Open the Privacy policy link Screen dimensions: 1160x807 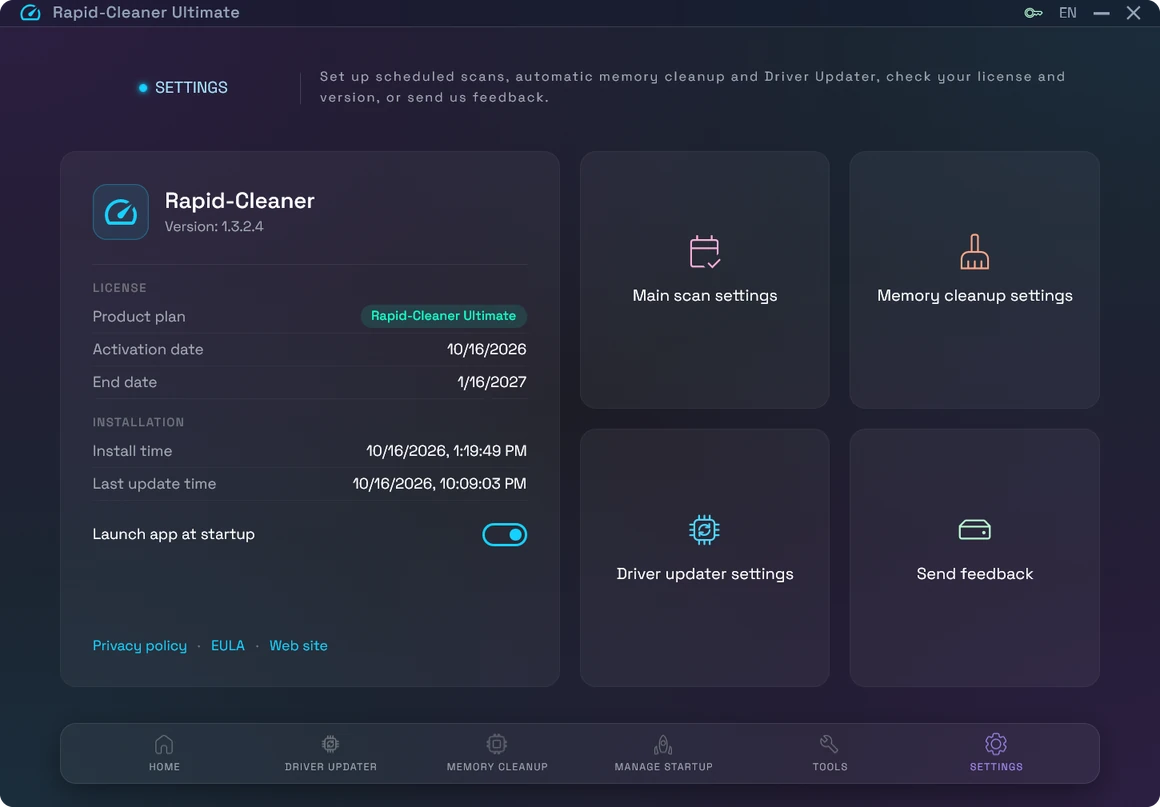[140, 646]
